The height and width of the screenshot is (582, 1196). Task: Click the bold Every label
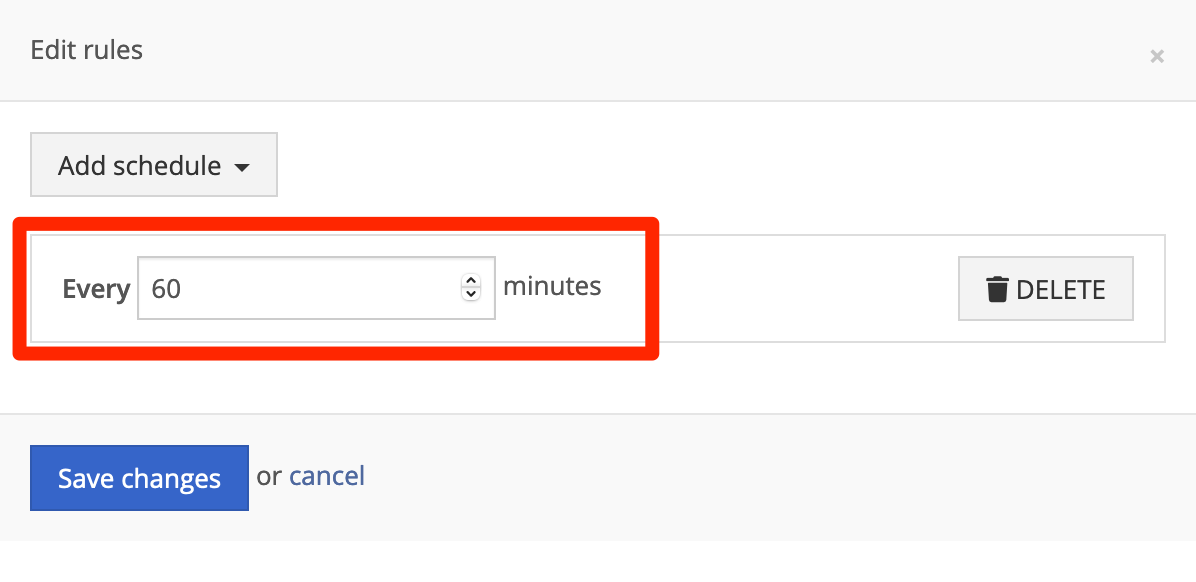(x=96, y=289)
